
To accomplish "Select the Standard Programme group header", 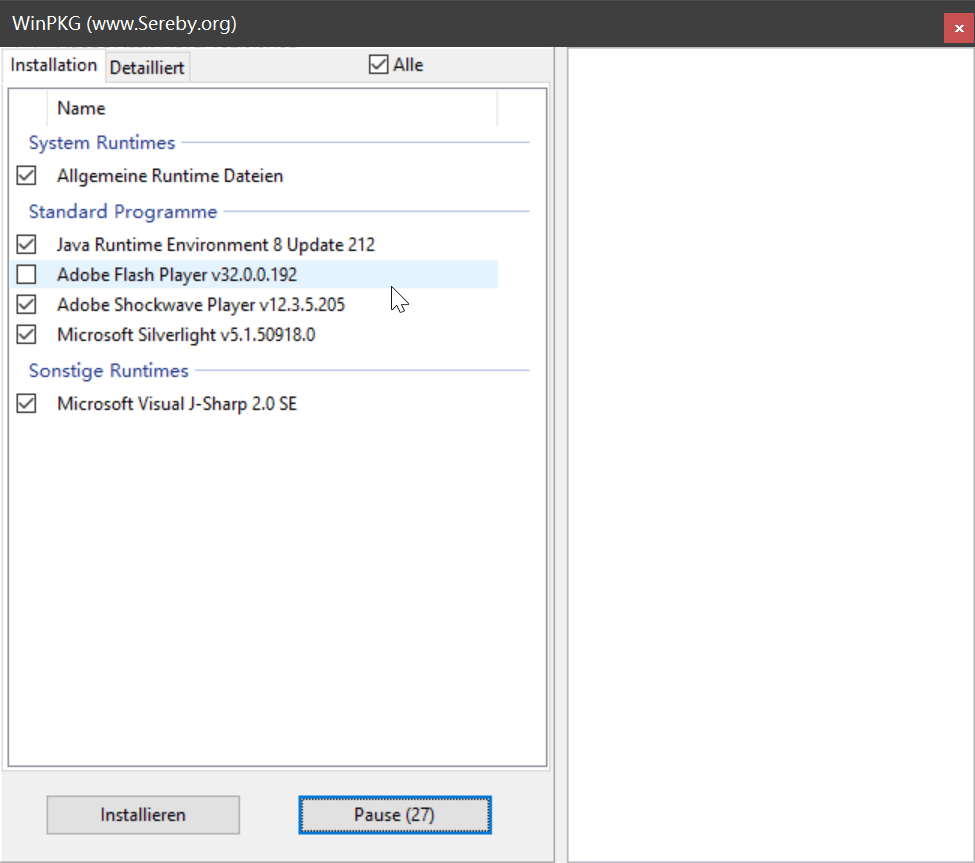I will pyautogui.click(x=123, y=211).
